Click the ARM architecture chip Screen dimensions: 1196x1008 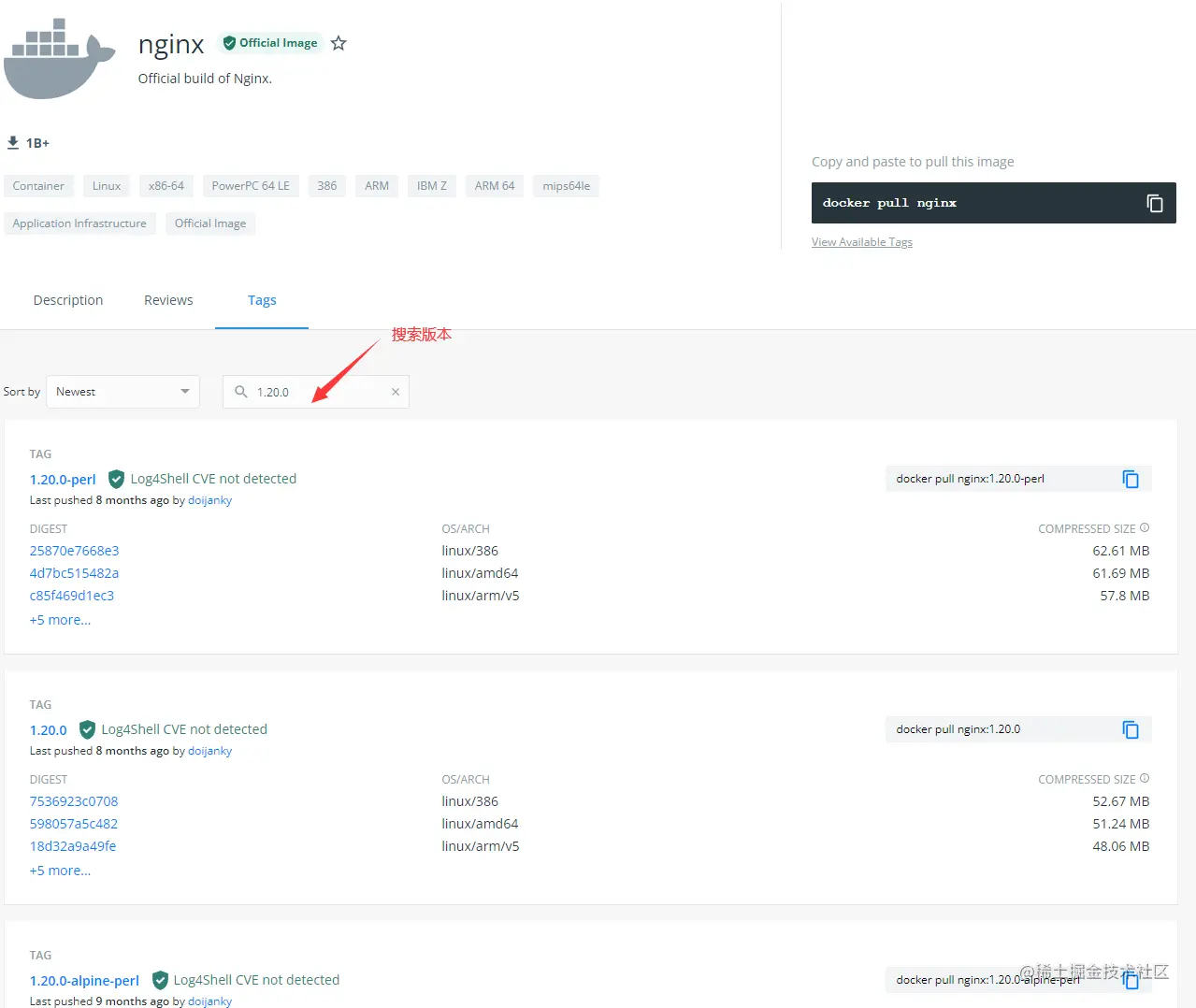(377, 186)
